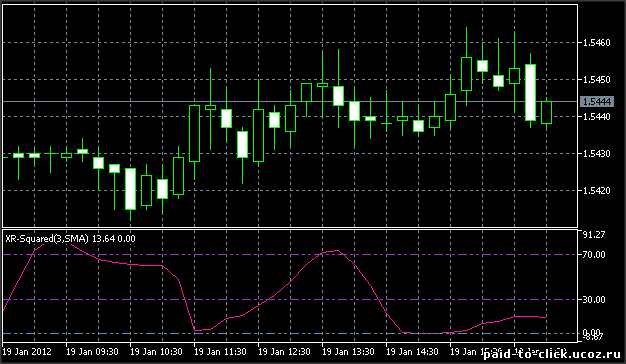Click the 30.00 indicator level label
626x364 pixels.
[x=594, y=300]
